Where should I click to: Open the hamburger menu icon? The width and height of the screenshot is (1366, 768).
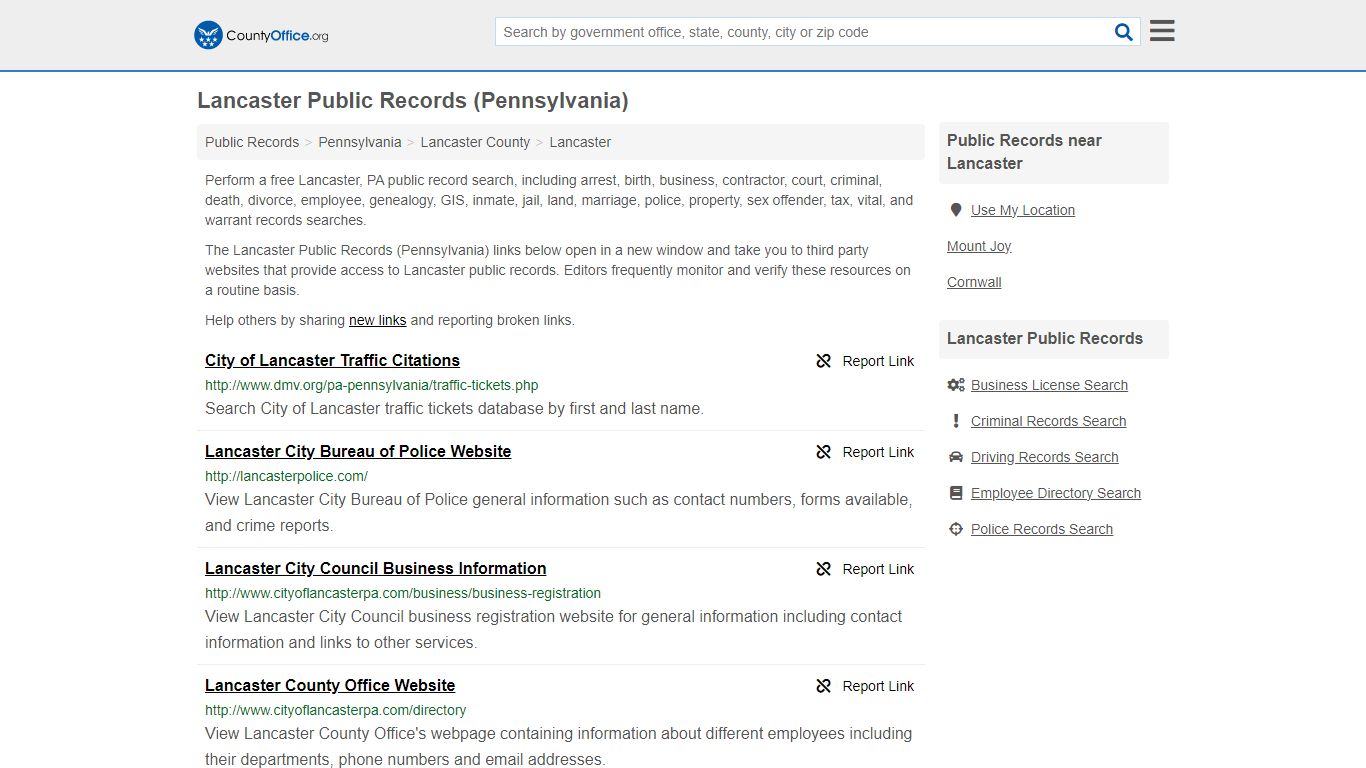(1162, 31)
